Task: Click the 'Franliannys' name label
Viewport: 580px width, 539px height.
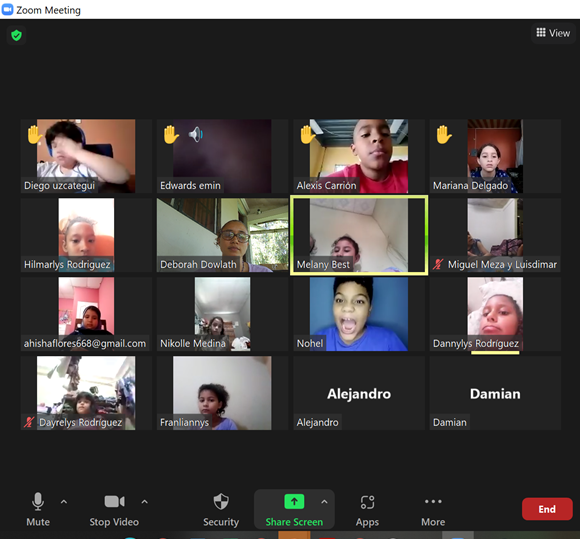Action: tap(184, 422)
